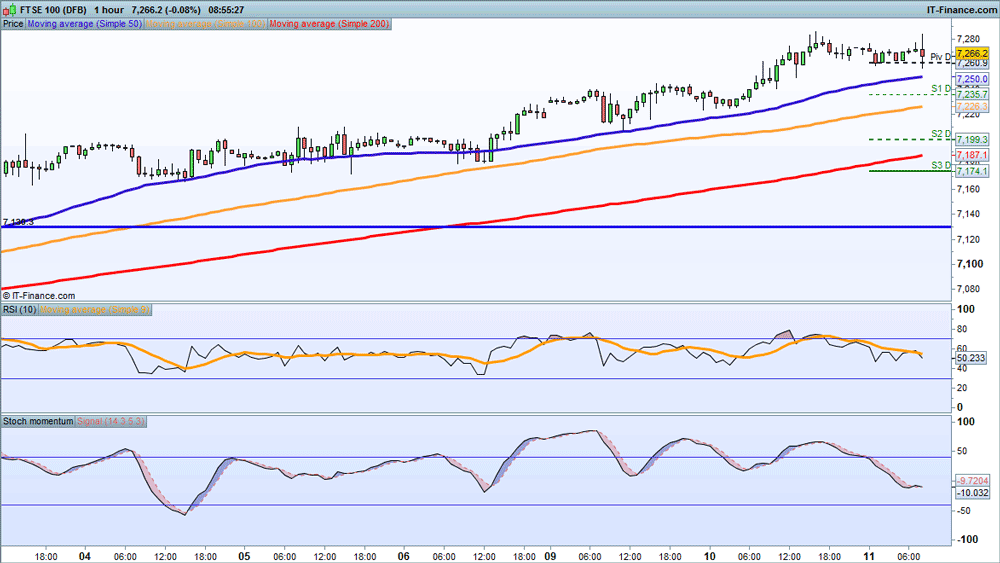
Task: Click the 20 level on RSI axis
Action: pyautogui.click(x=963, y=388)
